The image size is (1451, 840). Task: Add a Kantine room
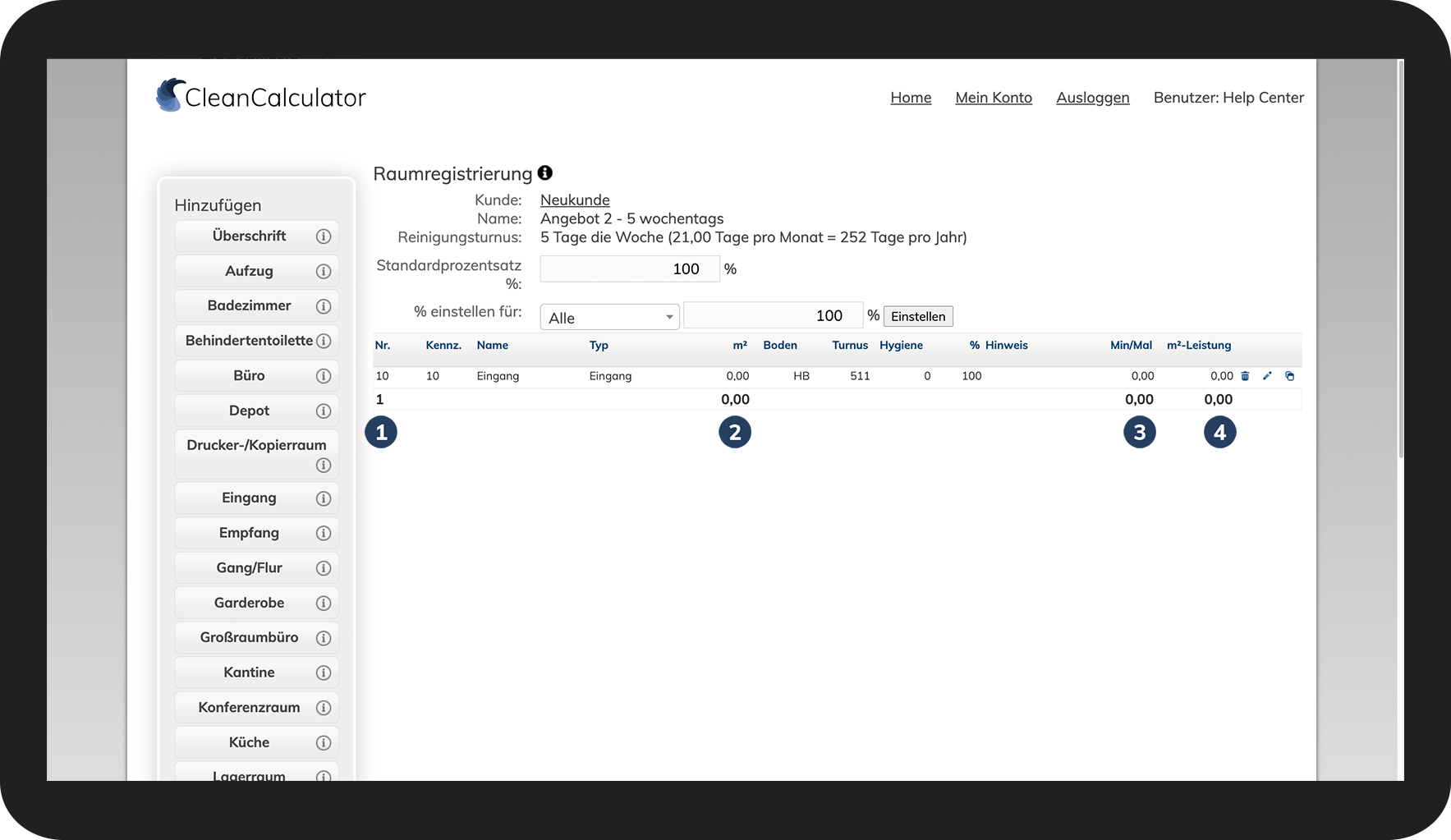[x=249, y=672]
